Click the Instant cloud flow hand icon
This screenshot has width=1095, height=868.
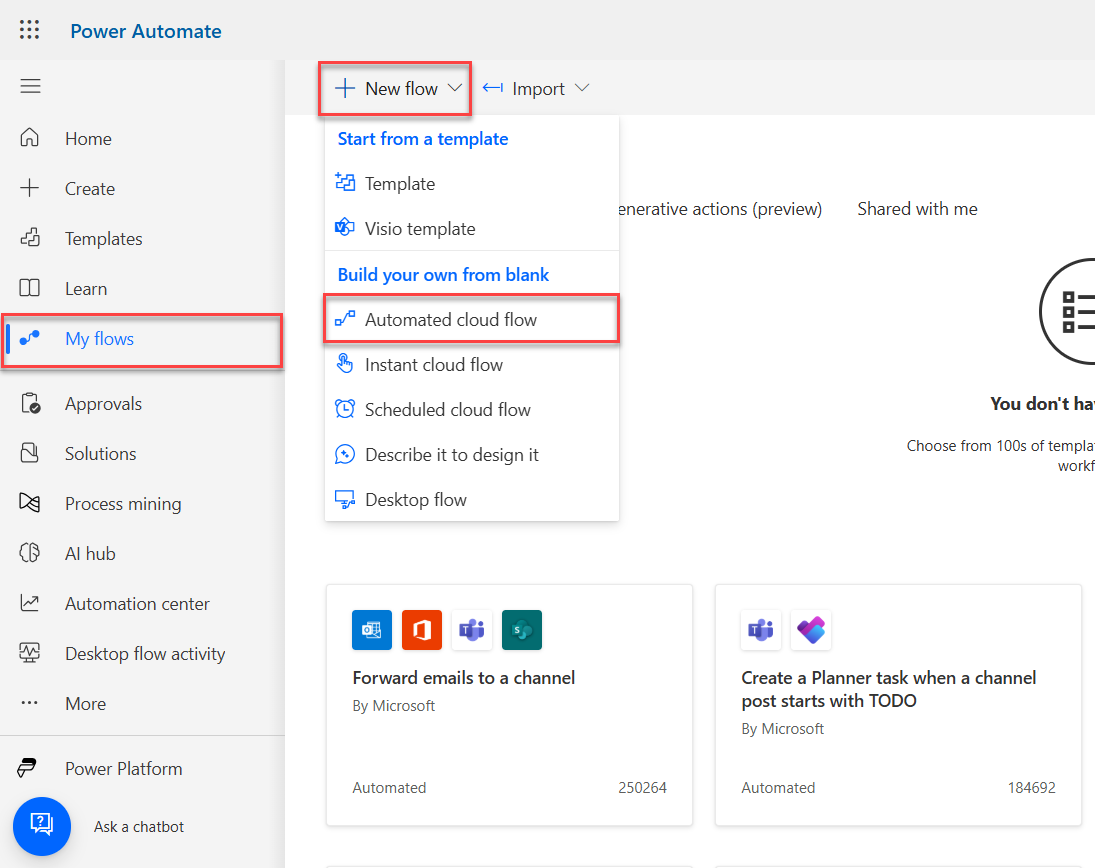click(x=345, y=363)
